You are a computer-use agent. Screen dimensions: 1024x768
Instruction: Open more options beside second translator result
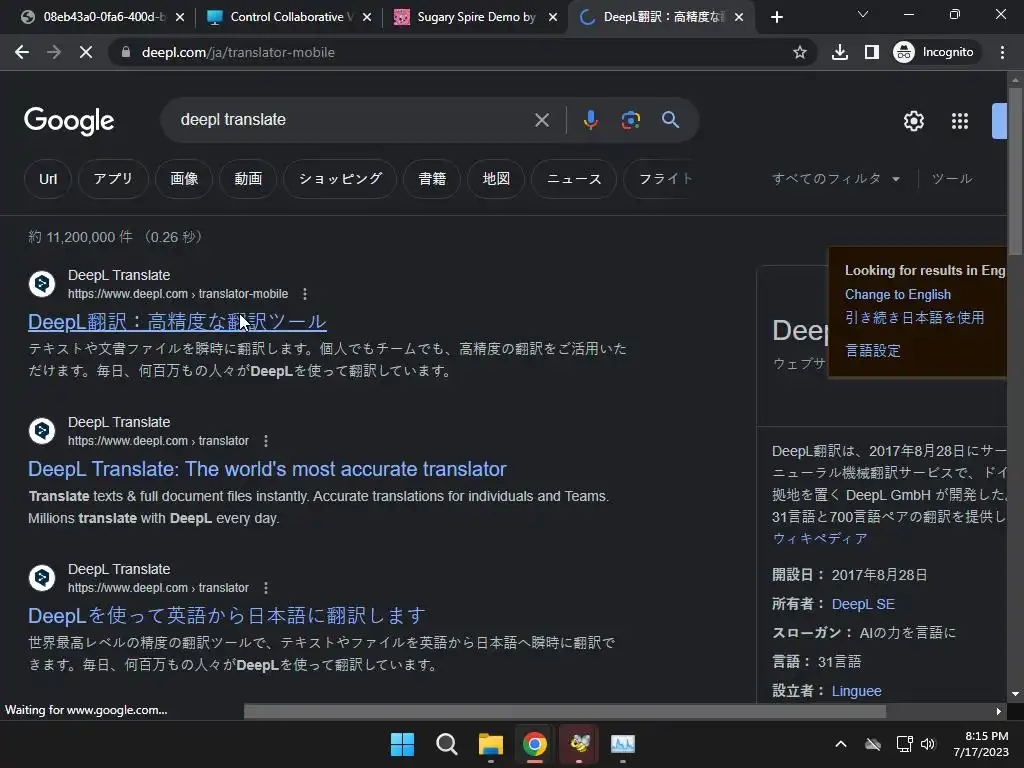266,441
